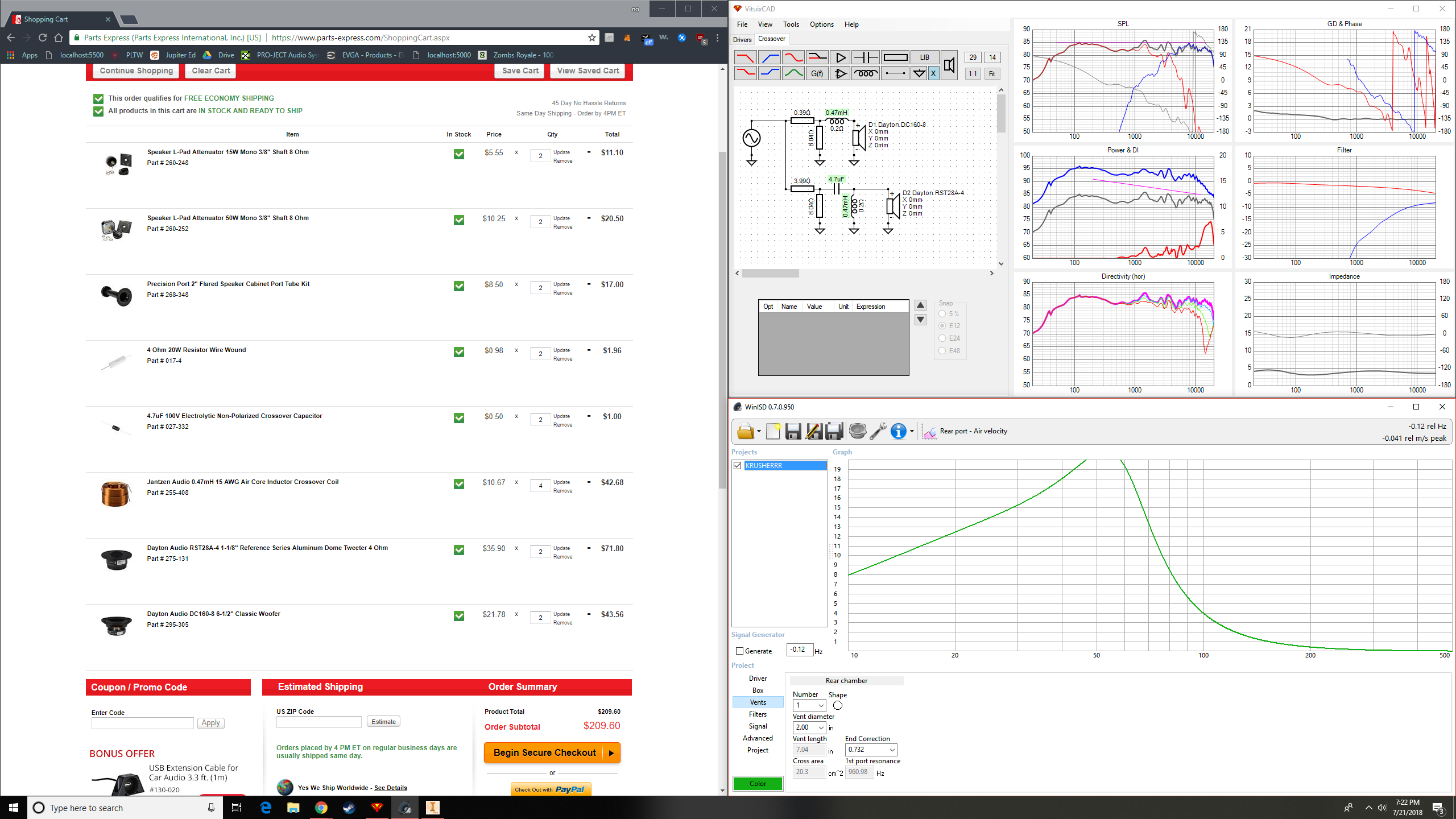Add a buffer amplifier triangle component
1456x819 pixels.
coord(839,57)
